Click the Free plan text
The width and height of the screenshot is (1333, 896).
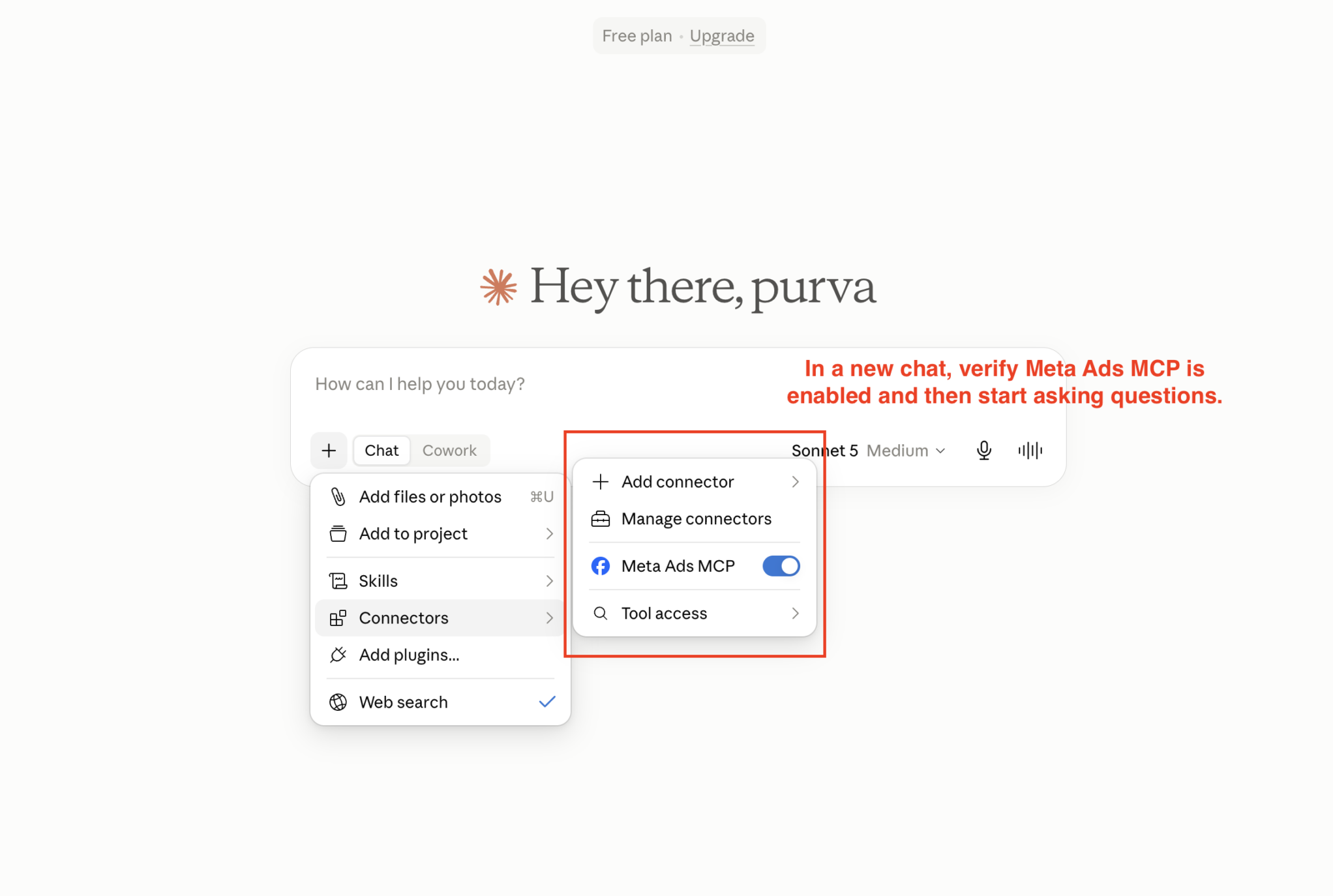tap(637, 36)
